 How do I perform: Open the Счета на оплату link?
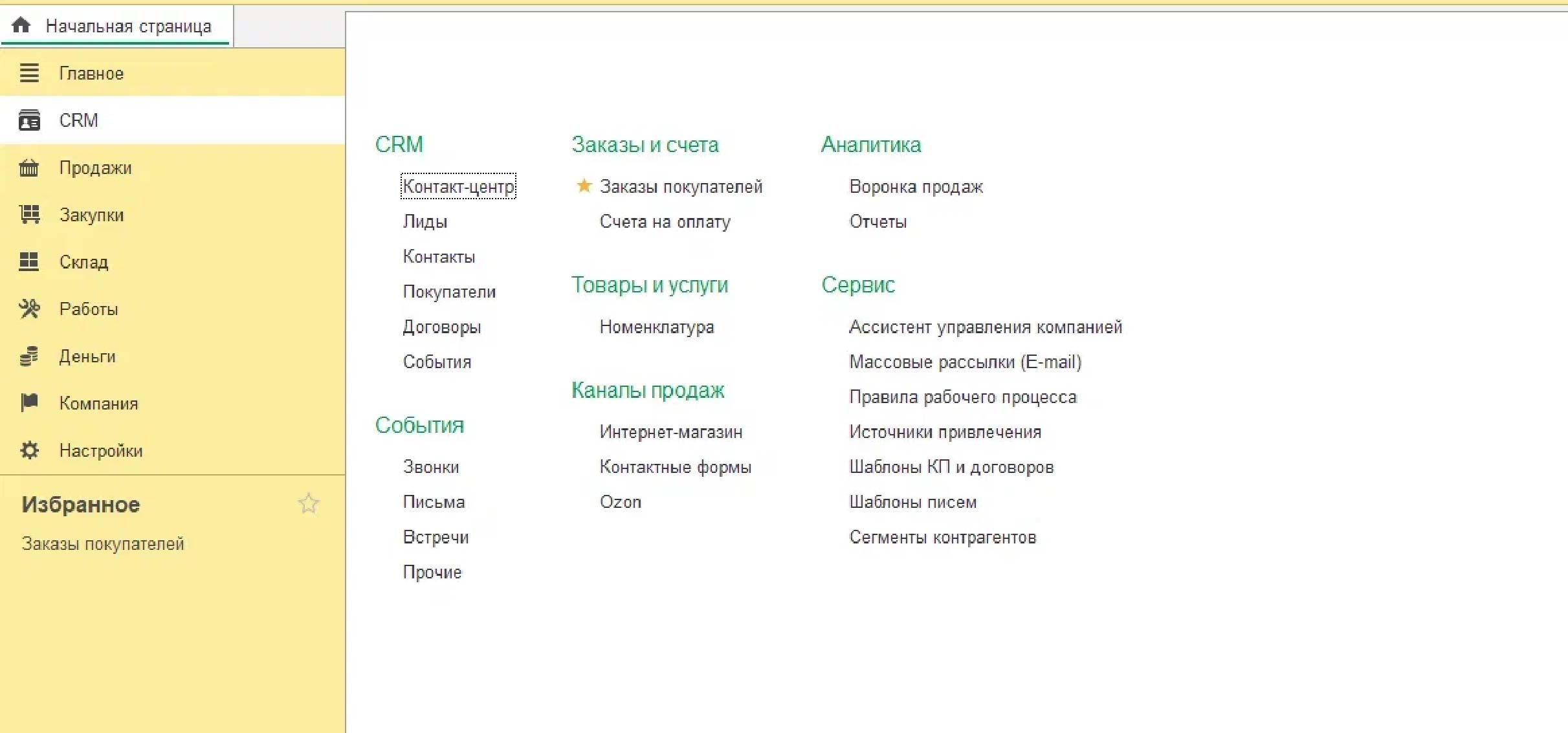pyautogui.click(x=665, y=221)
